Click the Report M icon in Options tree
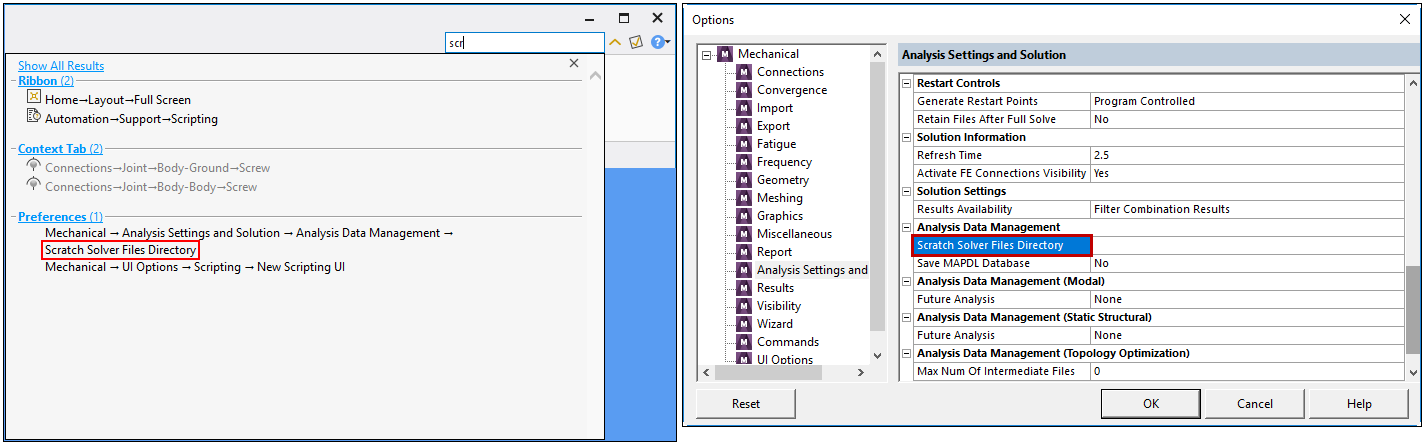 [x=744, y=252]
